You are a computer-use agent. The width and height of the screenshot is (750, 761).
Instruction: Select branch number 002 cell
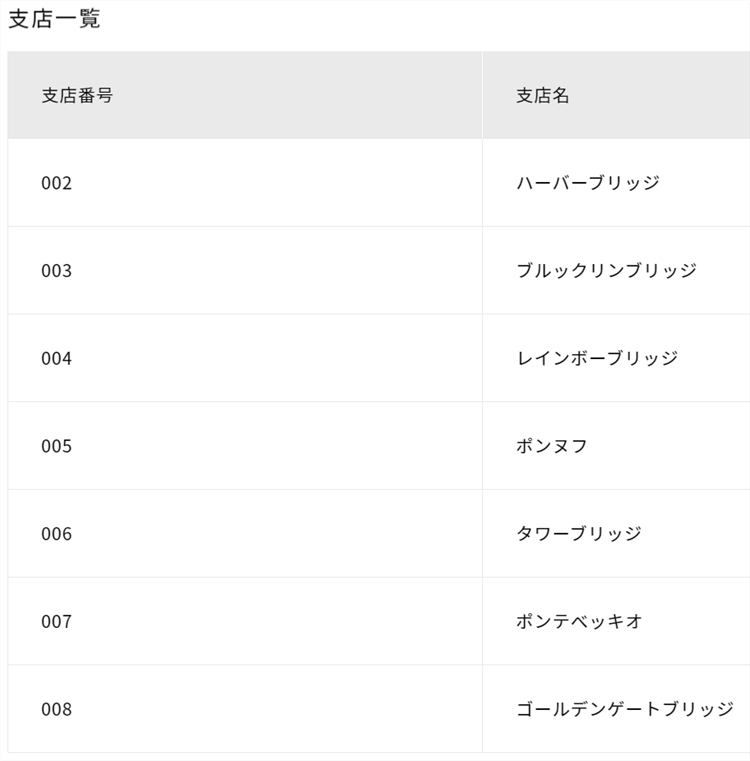pyautogui.click(x=57, y=183)
